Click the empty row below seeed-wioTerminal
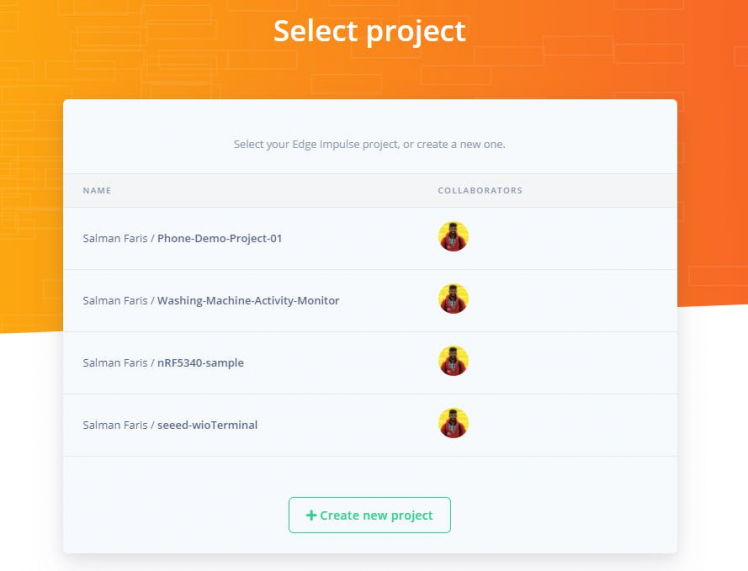 click(x=369, y=472)
